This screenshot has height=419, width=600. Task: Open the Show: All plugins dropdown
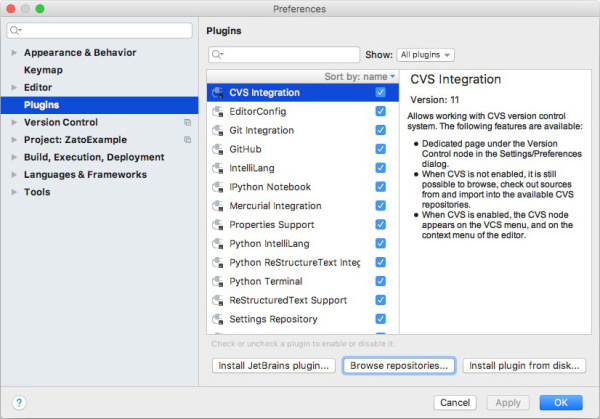(x=426, y=55)
